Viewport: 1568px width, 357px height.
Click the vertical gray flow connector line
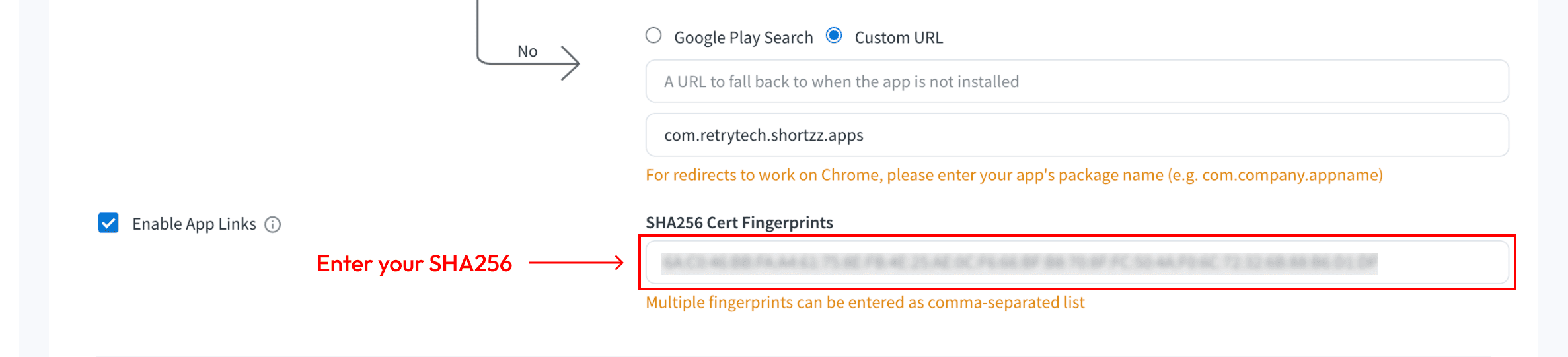477,26
